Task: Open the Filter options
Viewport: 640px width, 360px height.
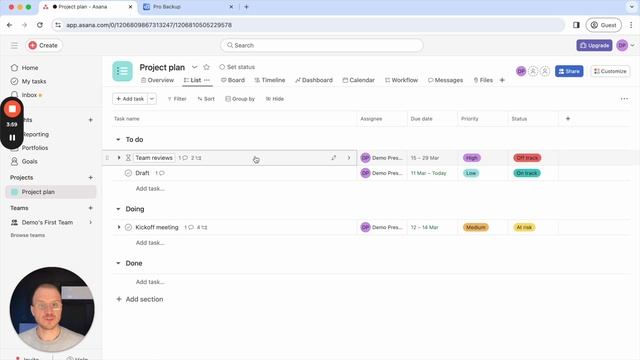Action: point(177,99)
